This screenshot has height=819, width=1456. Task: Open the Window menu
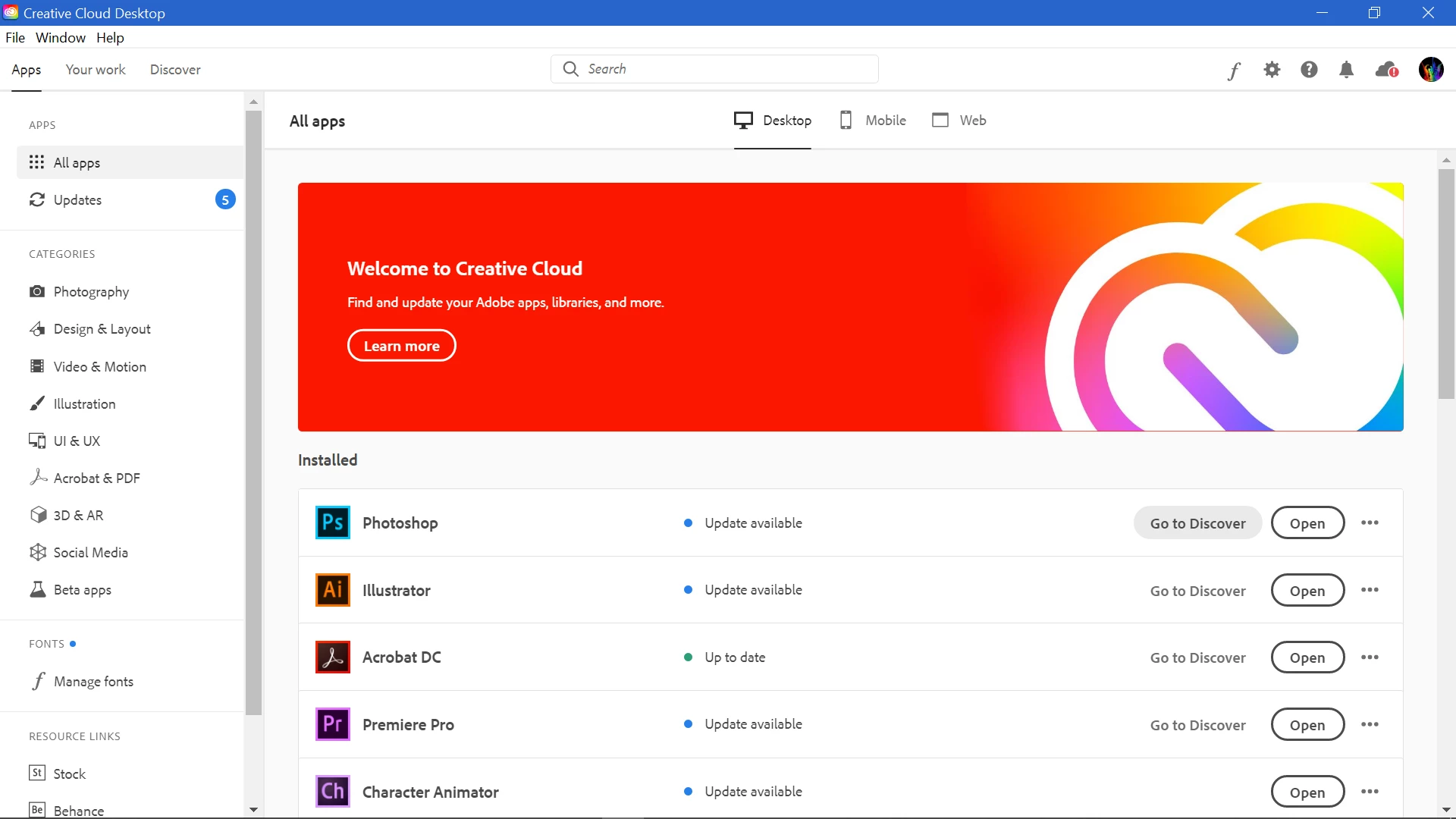pos(61,38)
